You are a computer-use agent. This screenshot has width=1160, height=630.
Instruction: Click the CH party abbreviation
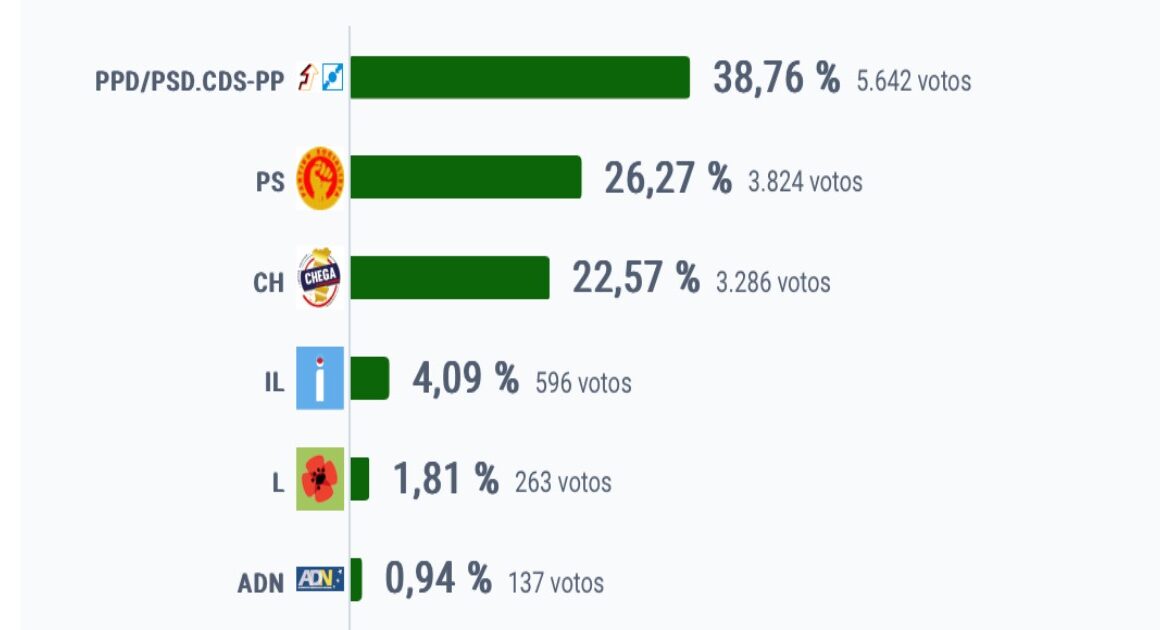point(269,282)
